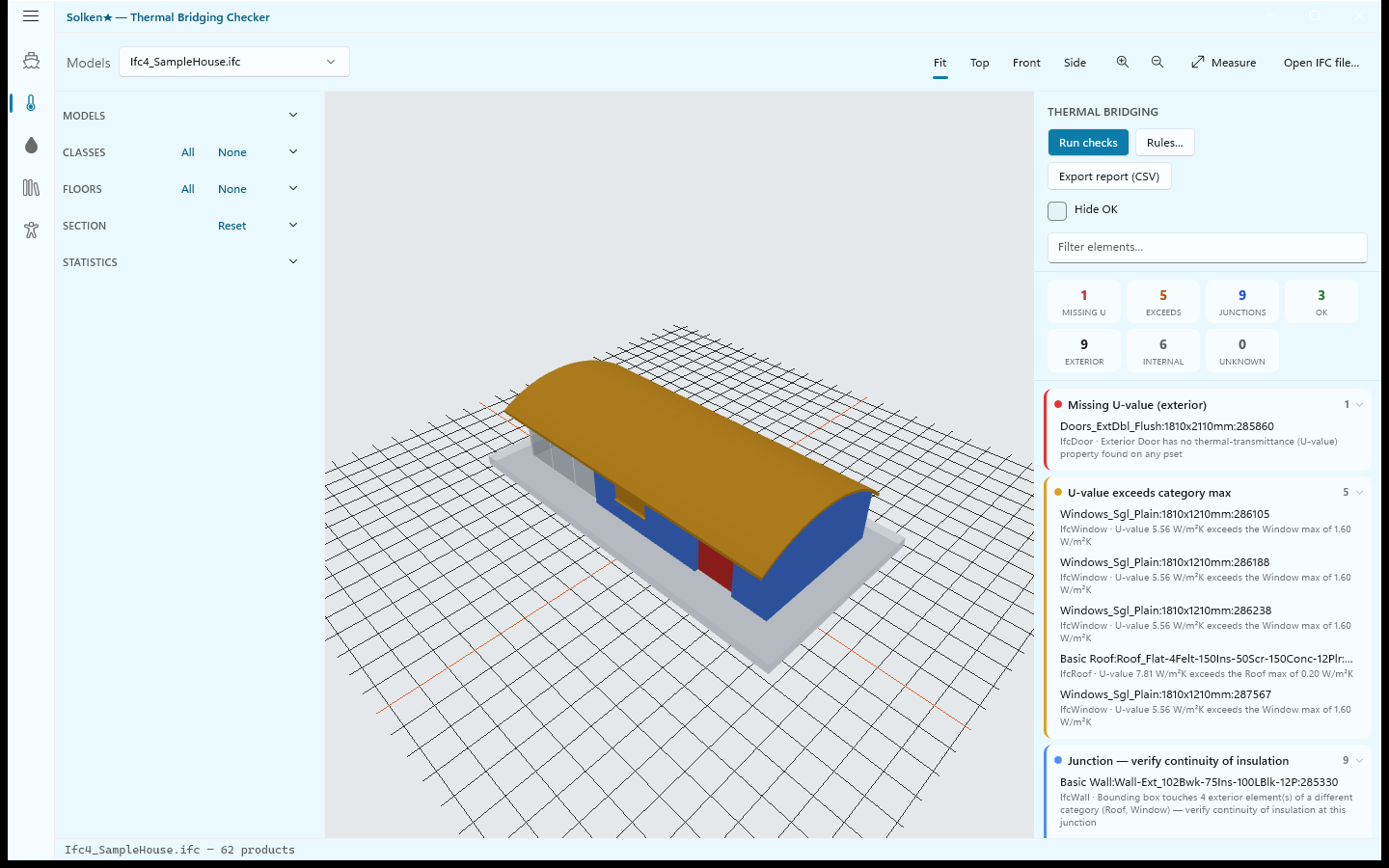The height and width of the screenshot is (868, 1389).
Task: Filter by Exterior card
Action: pos(1084,351)
